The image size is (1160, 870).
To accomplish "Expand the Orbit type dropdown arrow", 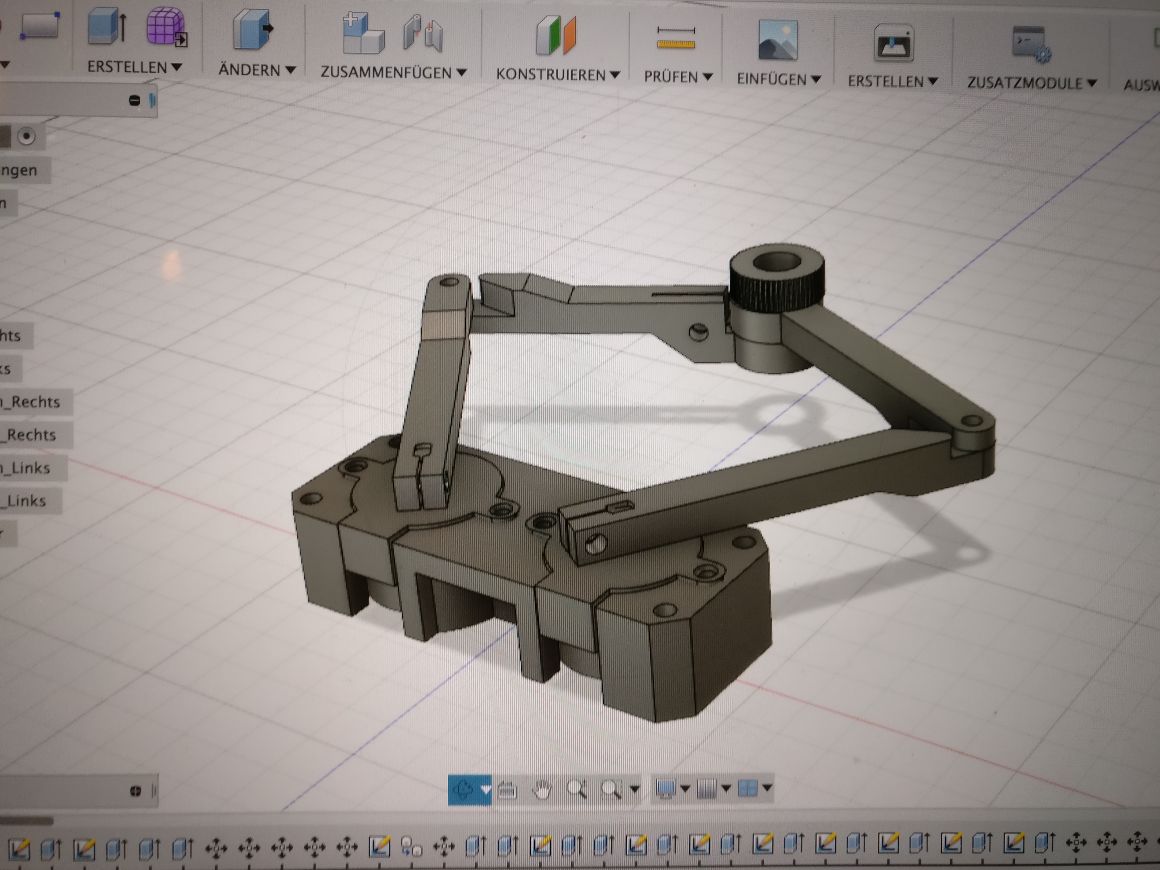I will 485,790.
